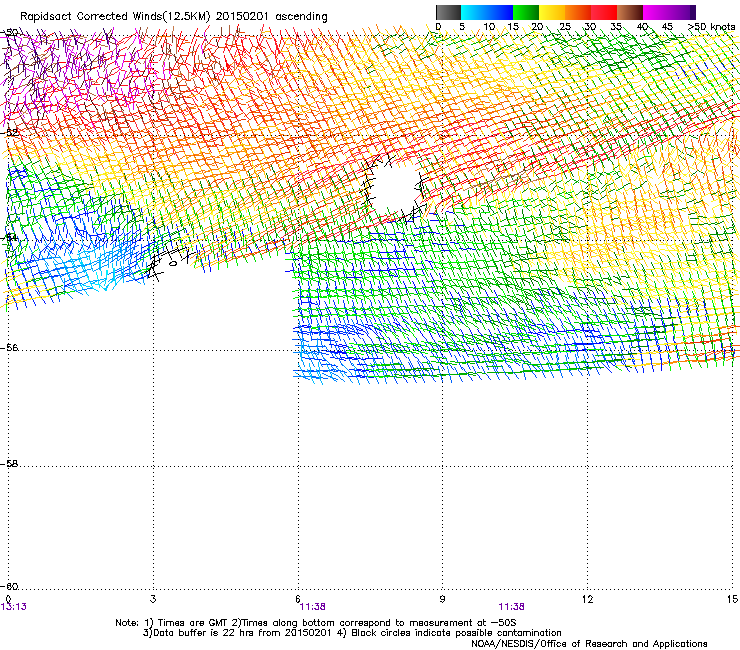Viewport: 740px width, 650px height.
Task: Click the purple "13:13" swath time label
Action: coord(14,607)
